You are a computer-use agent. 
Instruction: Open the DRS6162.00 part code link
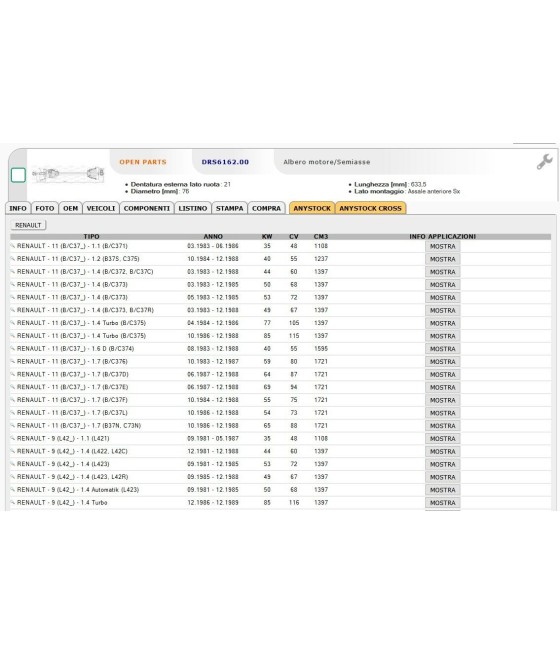coord(225,162)
